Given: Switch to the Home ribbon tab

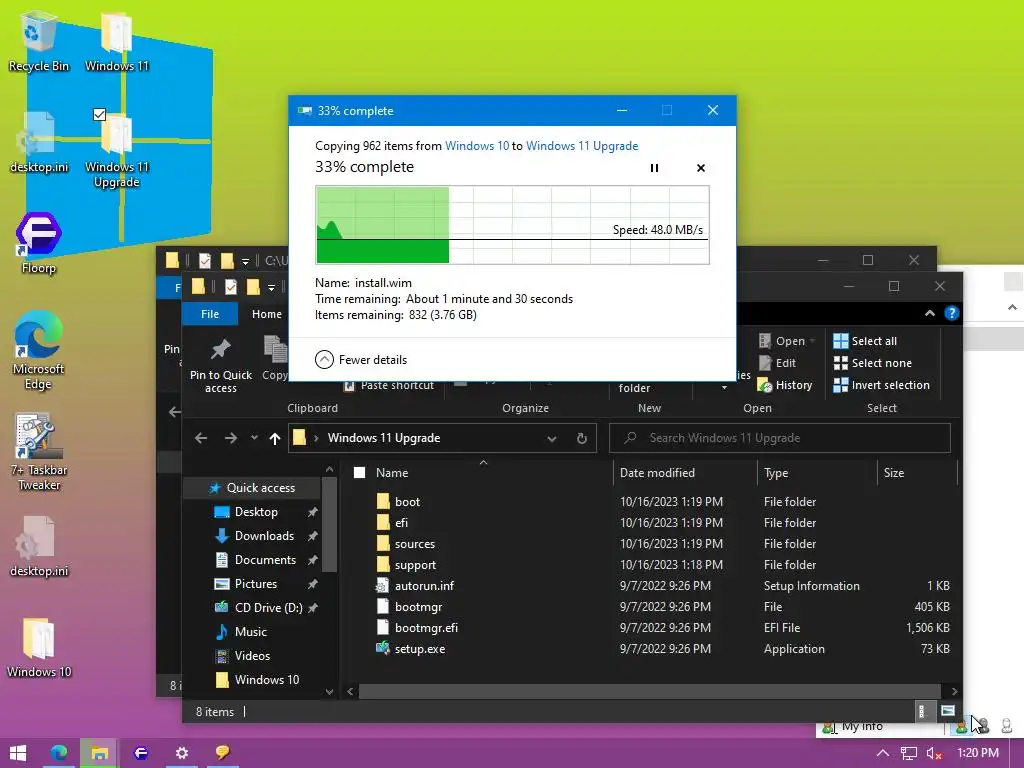Looking at the screenshot, I should pos(266,314).
